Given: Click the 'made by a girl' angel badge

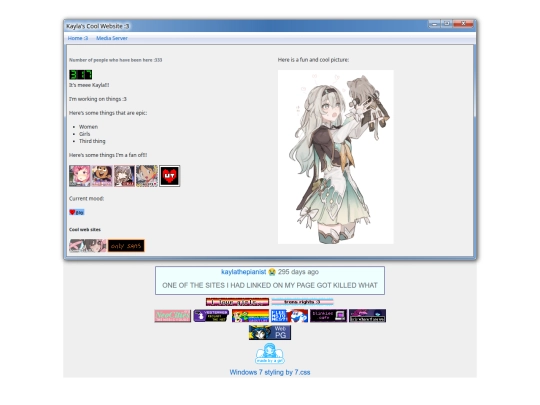Looking at the screenshot, I should 270,353.
